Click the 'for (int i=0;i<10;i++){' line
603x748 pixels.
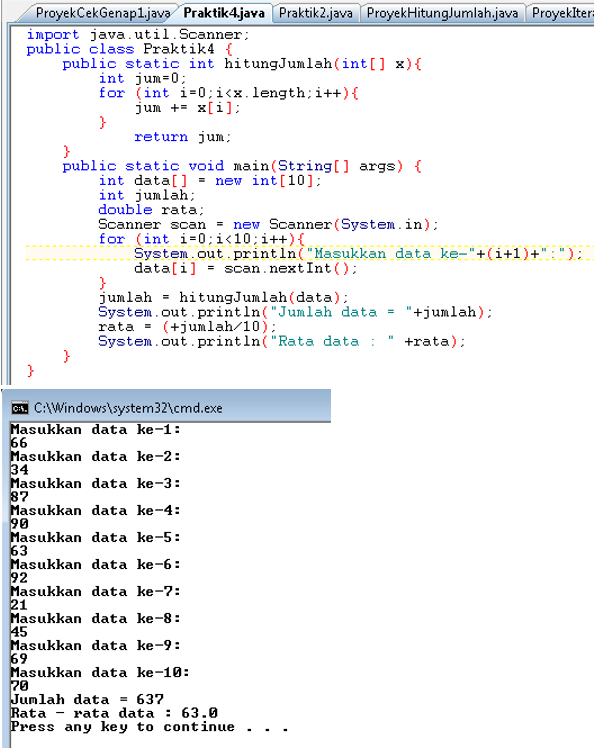point(201,239)
